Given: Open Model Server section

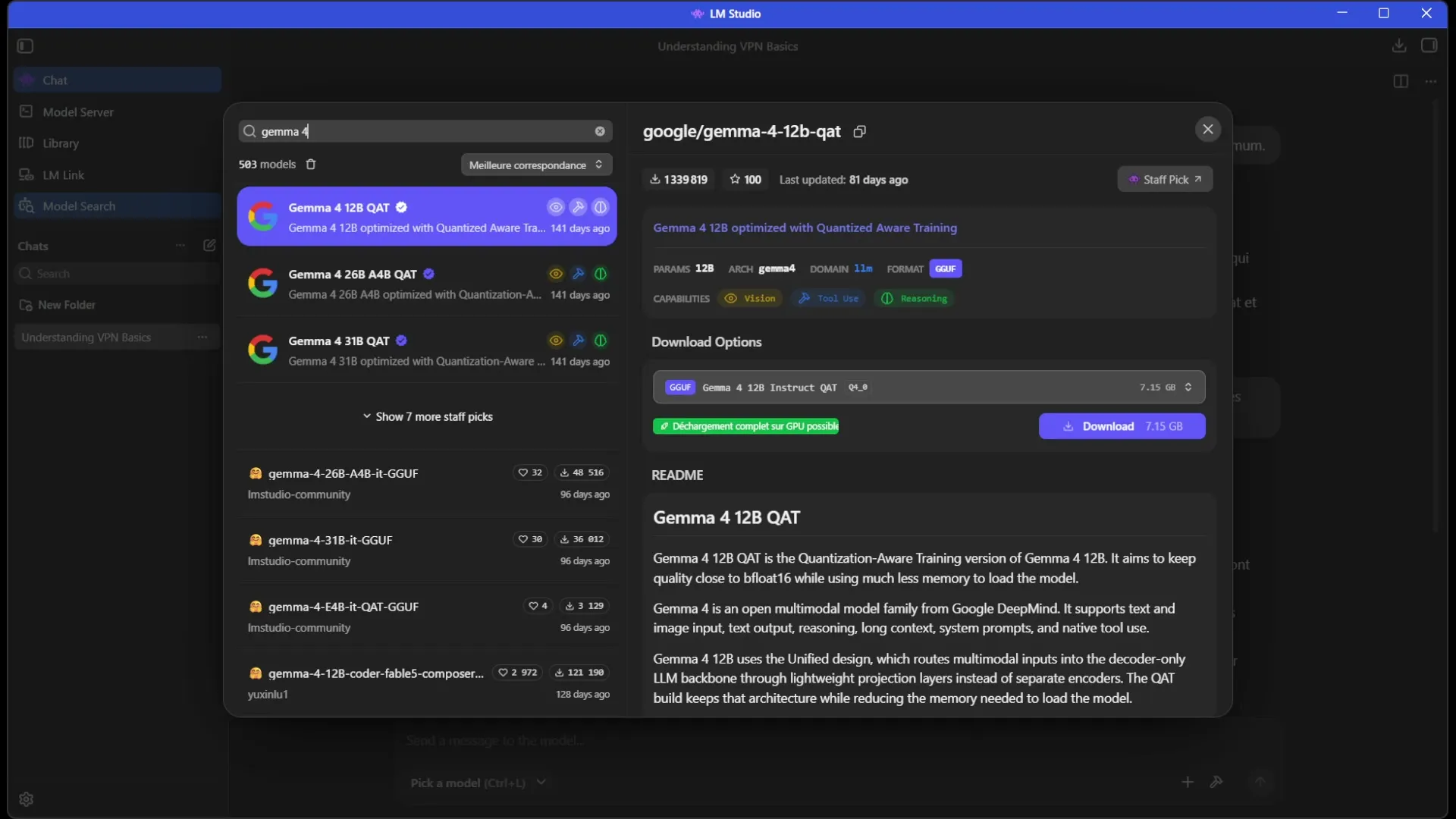Looking at the screenshot, I should [x=118, y=112].
